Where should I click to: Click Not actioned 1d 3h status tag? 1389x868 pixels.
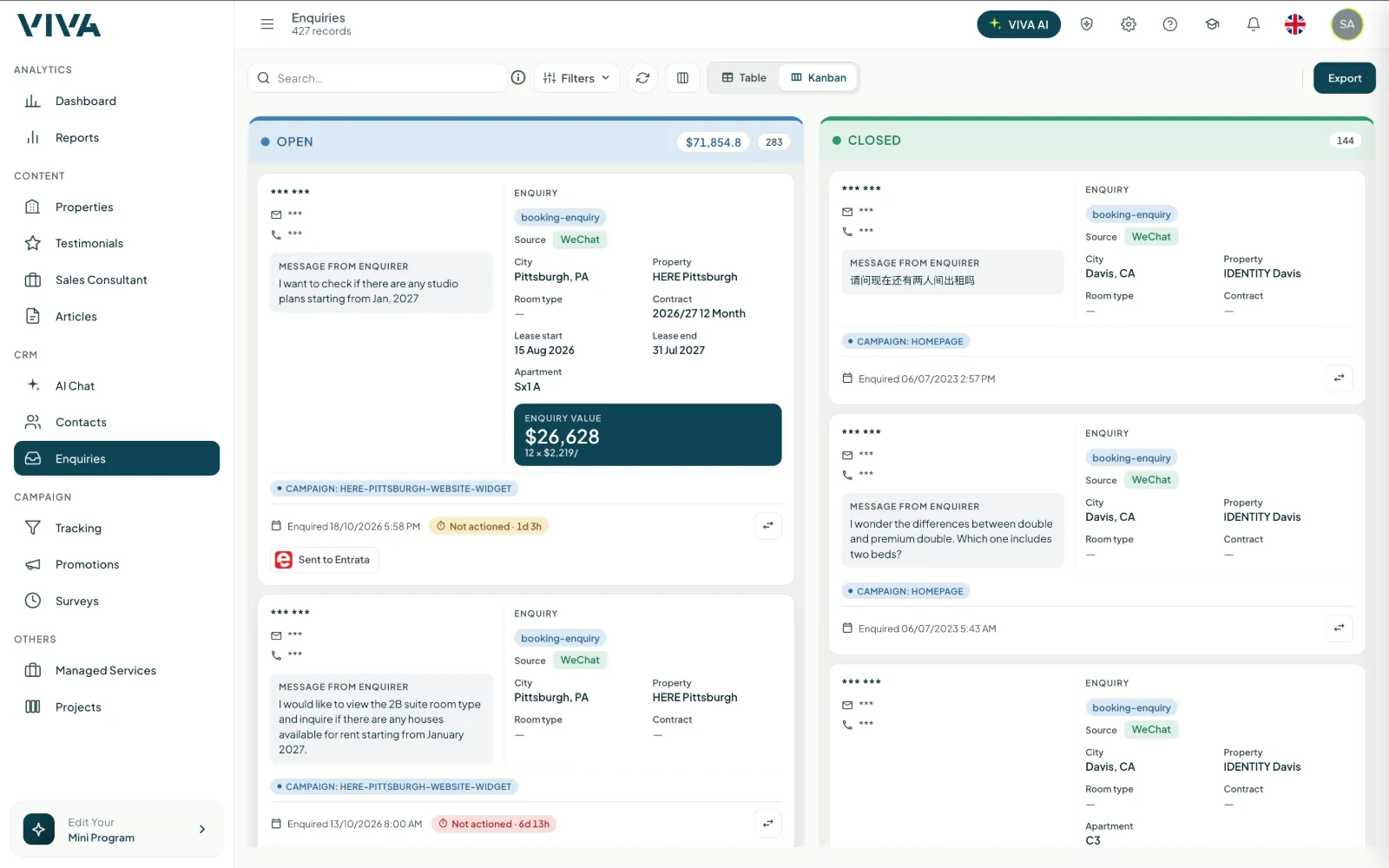[x=489, y=526]
